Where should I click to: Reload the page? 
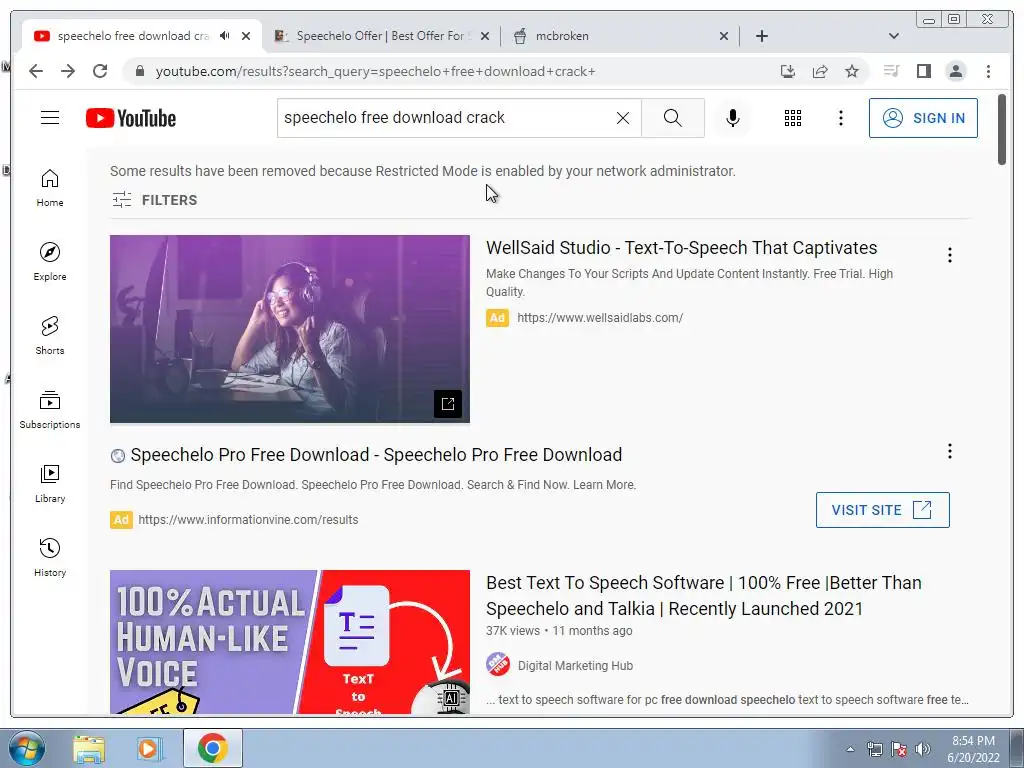pyautogui.click(x=100, y=71)
